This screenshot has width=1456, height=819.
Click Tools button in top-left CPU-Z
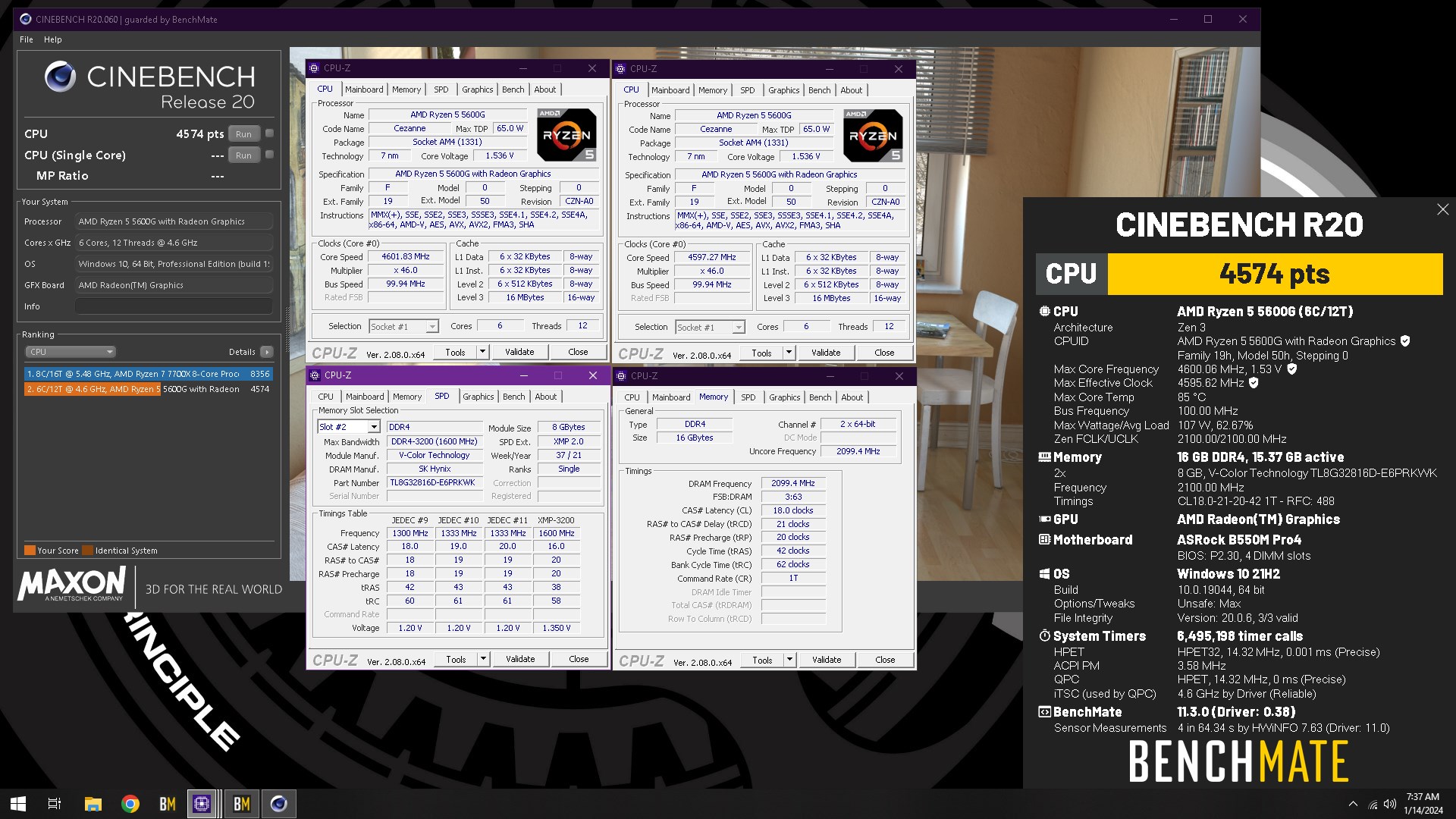coord(456,352)
